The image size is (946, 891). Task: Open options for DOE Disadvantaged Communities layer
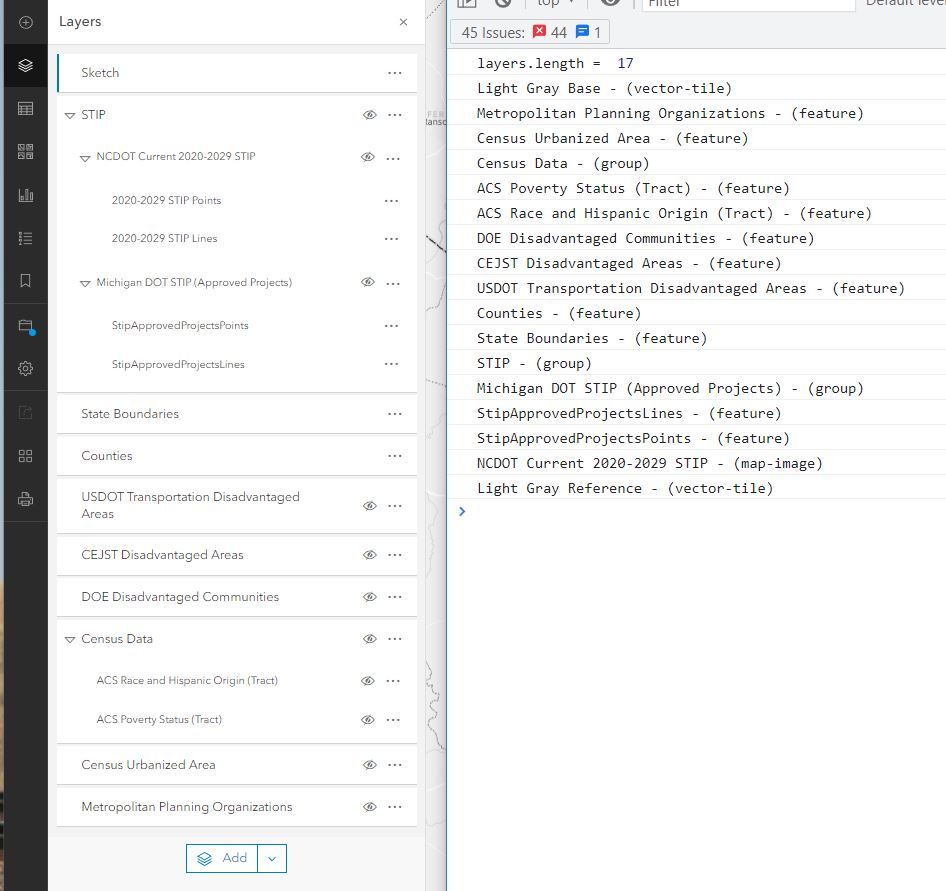(395, 597)
